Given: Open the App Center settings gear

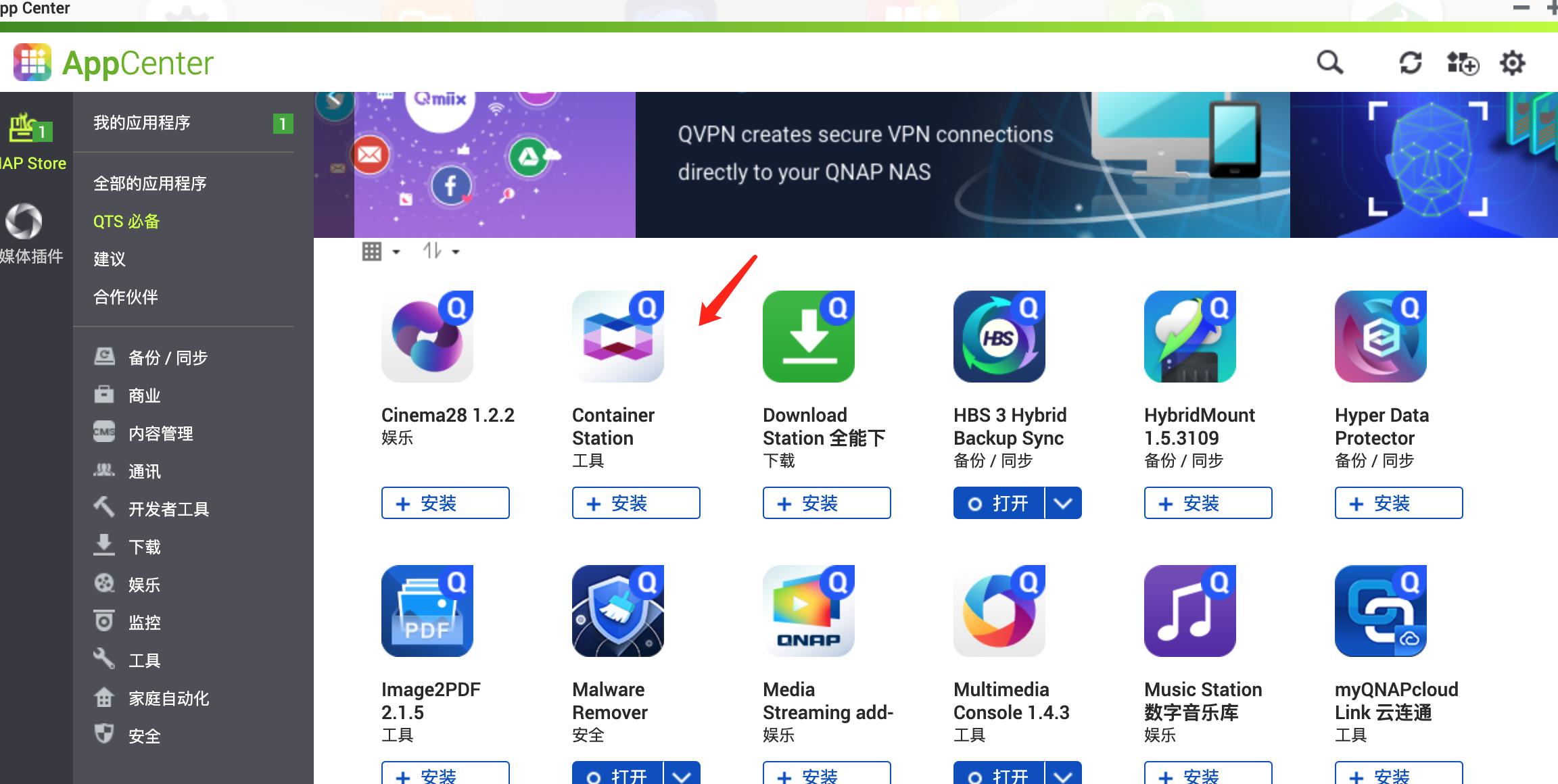Looking at the screenshot, I should click(1513, 63).
